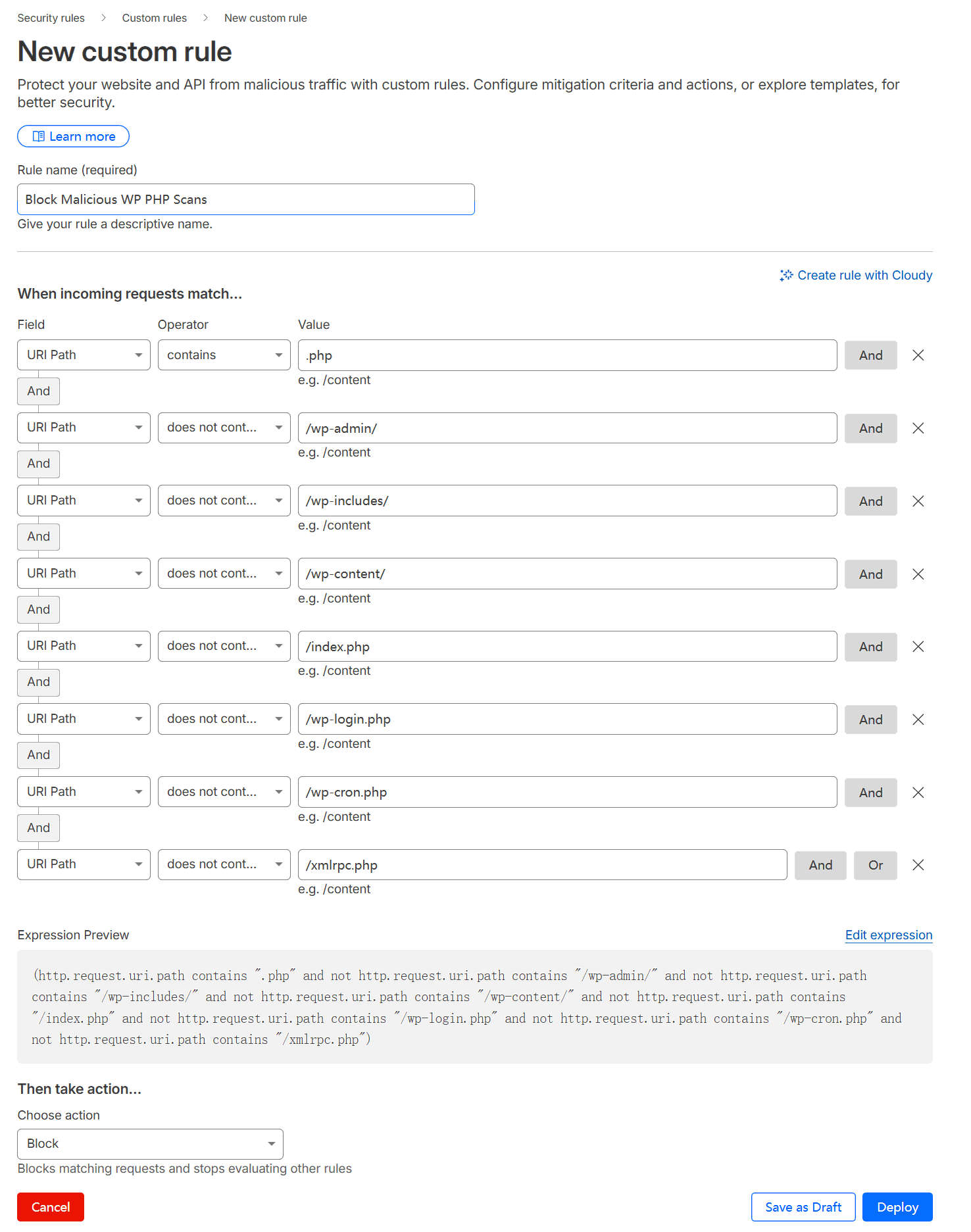Click And button beside /wp-cron.php value

[x=871, y=793]
